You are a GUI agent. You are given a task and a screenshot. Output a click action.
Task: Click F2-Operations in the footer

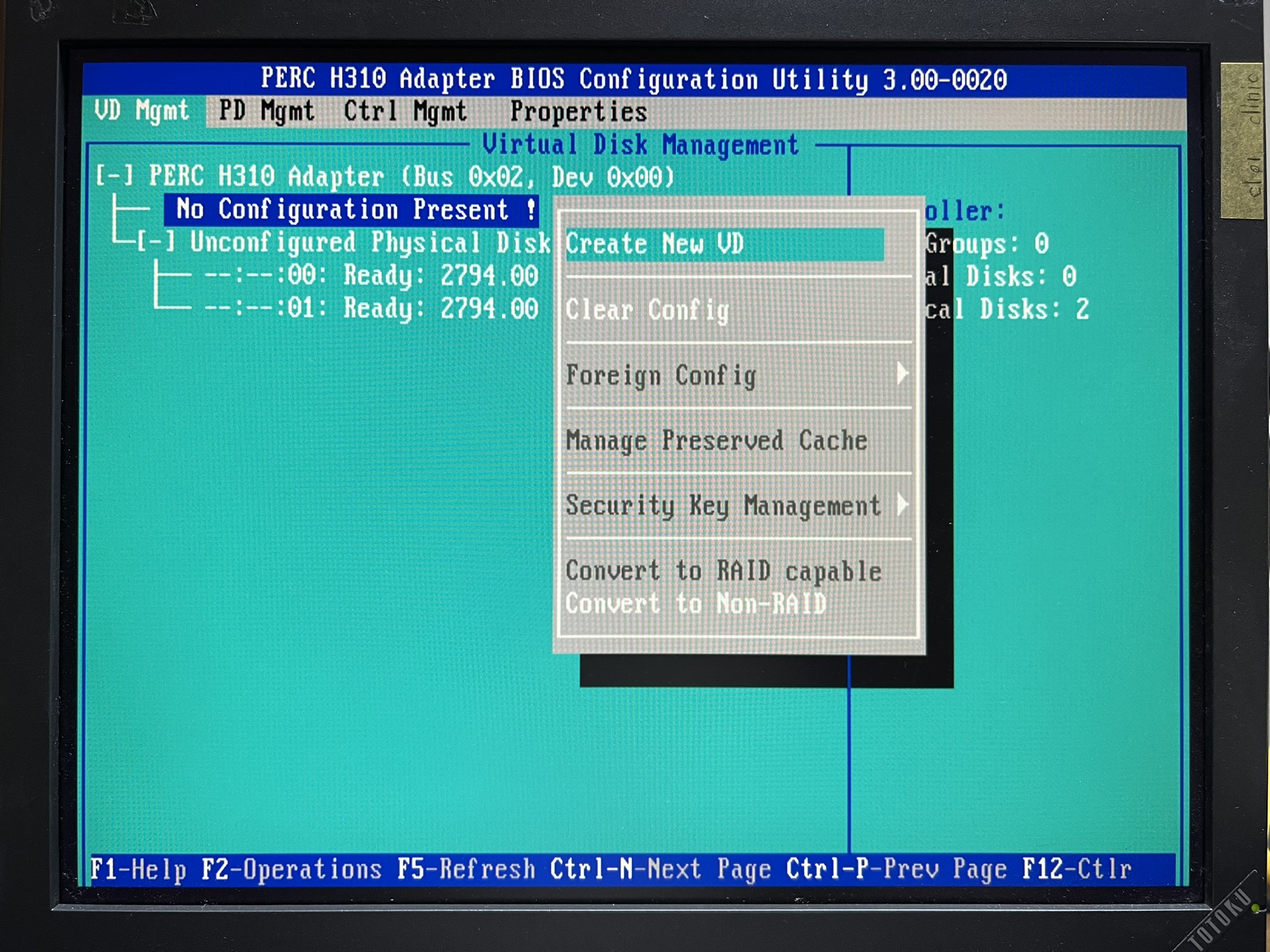coord(291,870)
